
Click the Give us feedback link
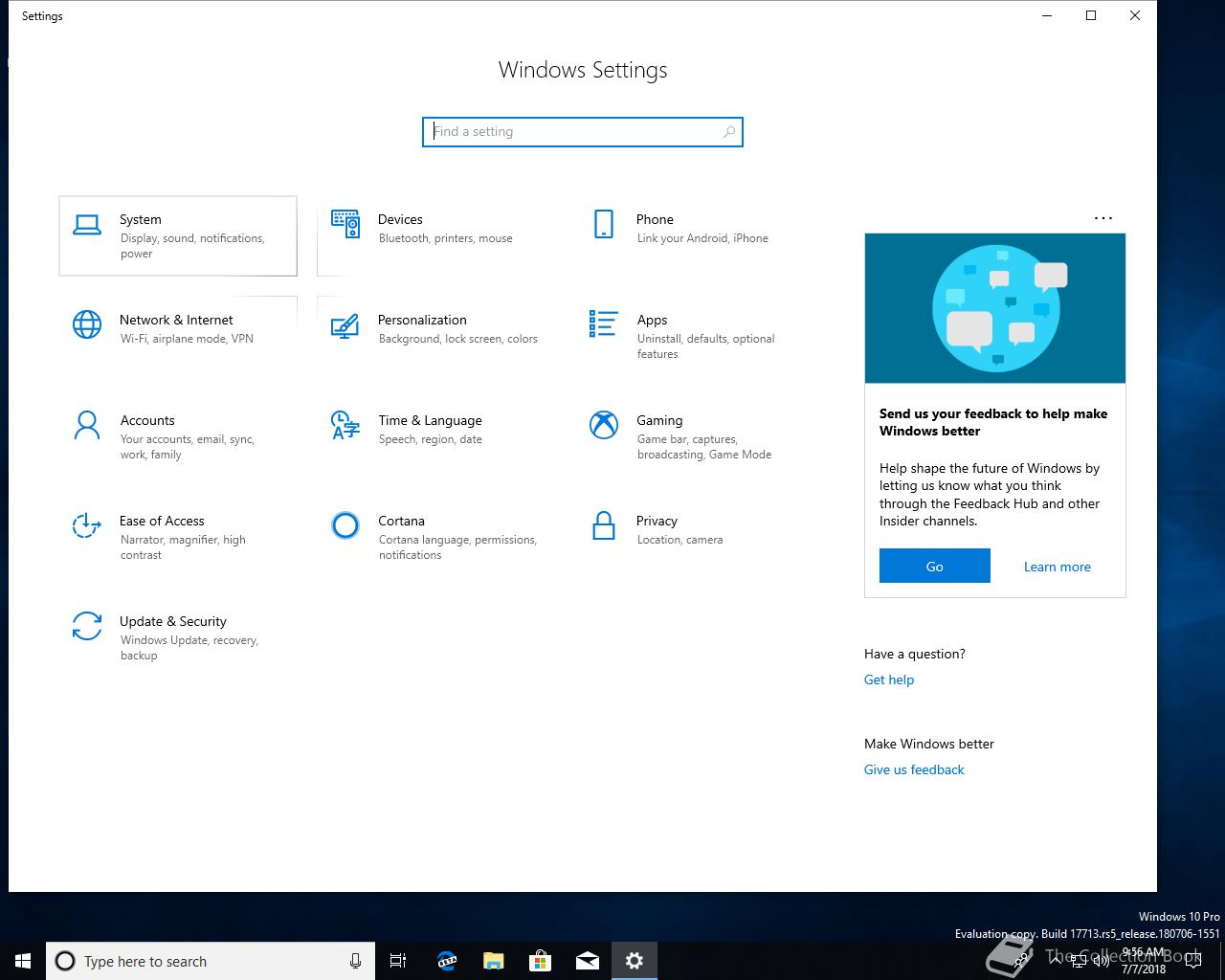[x=914, y=769]
